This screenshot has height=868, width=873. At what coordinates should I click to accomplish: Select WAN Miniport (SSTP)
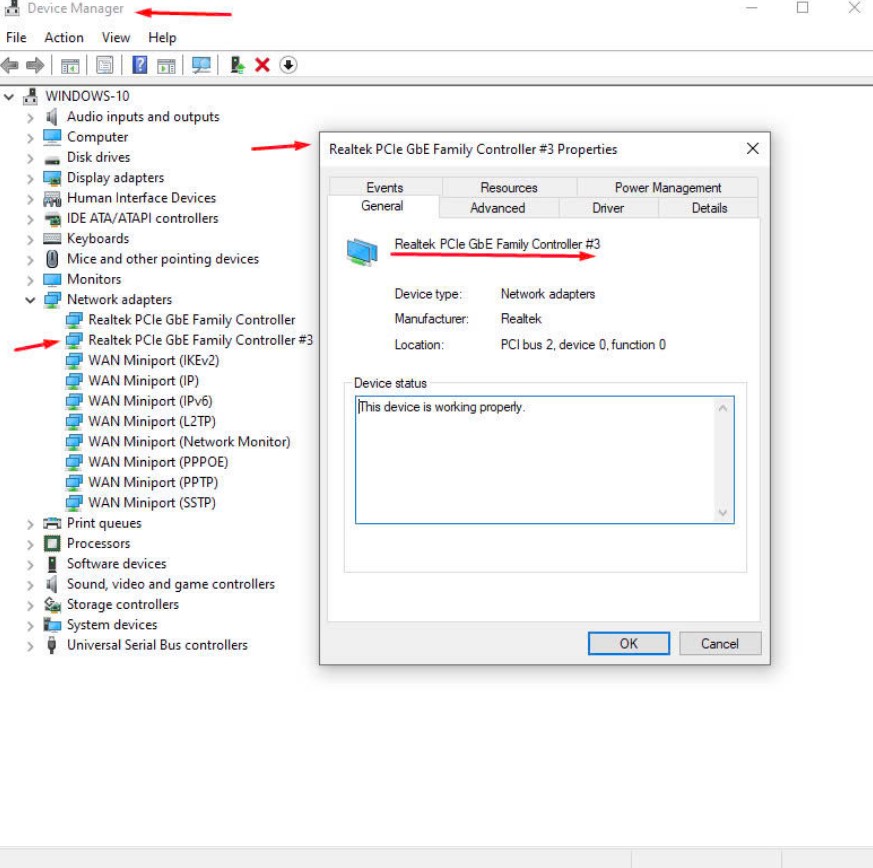point(152,503)
